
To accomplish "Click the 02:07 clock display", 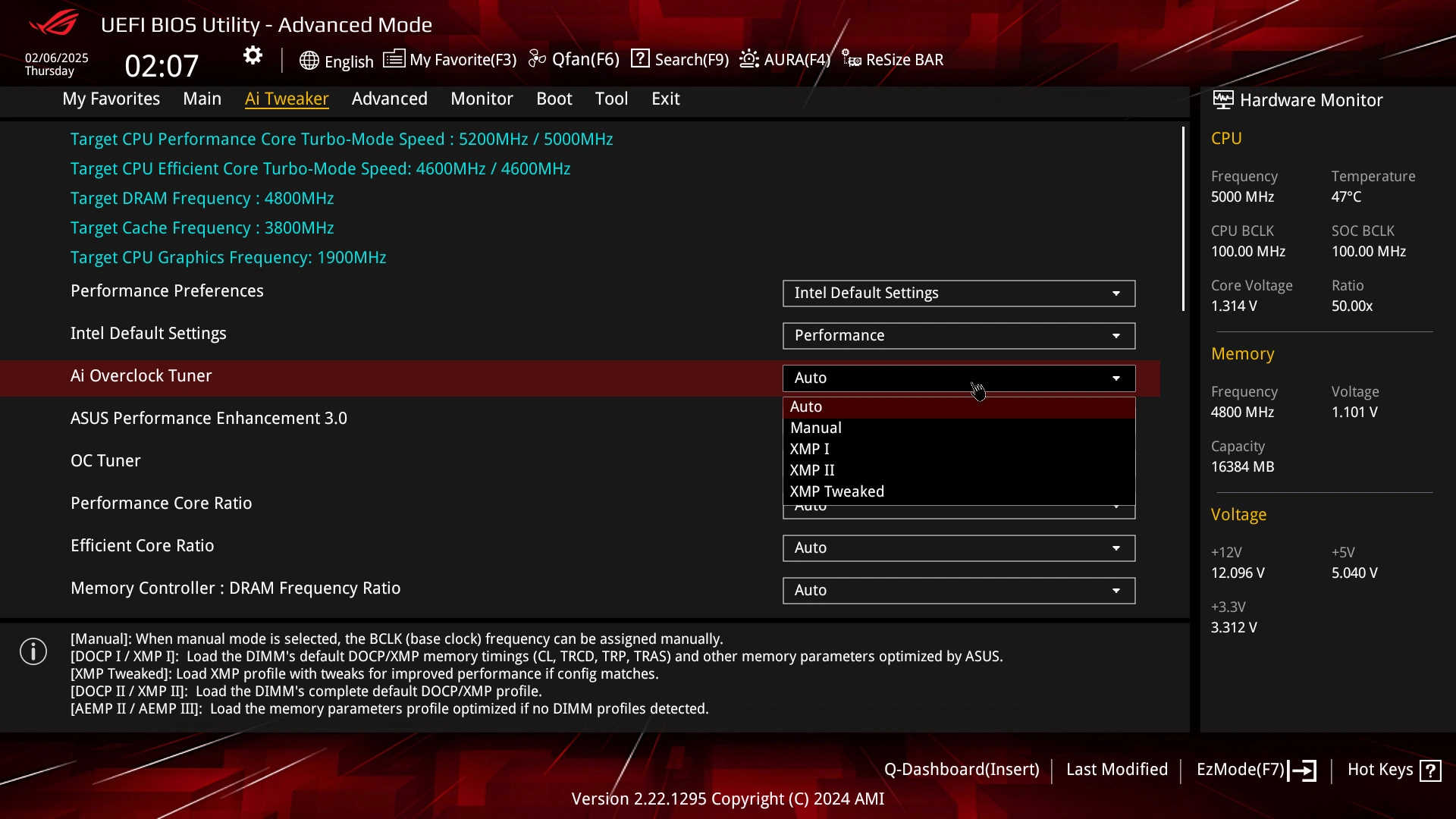I will (162, 67).
